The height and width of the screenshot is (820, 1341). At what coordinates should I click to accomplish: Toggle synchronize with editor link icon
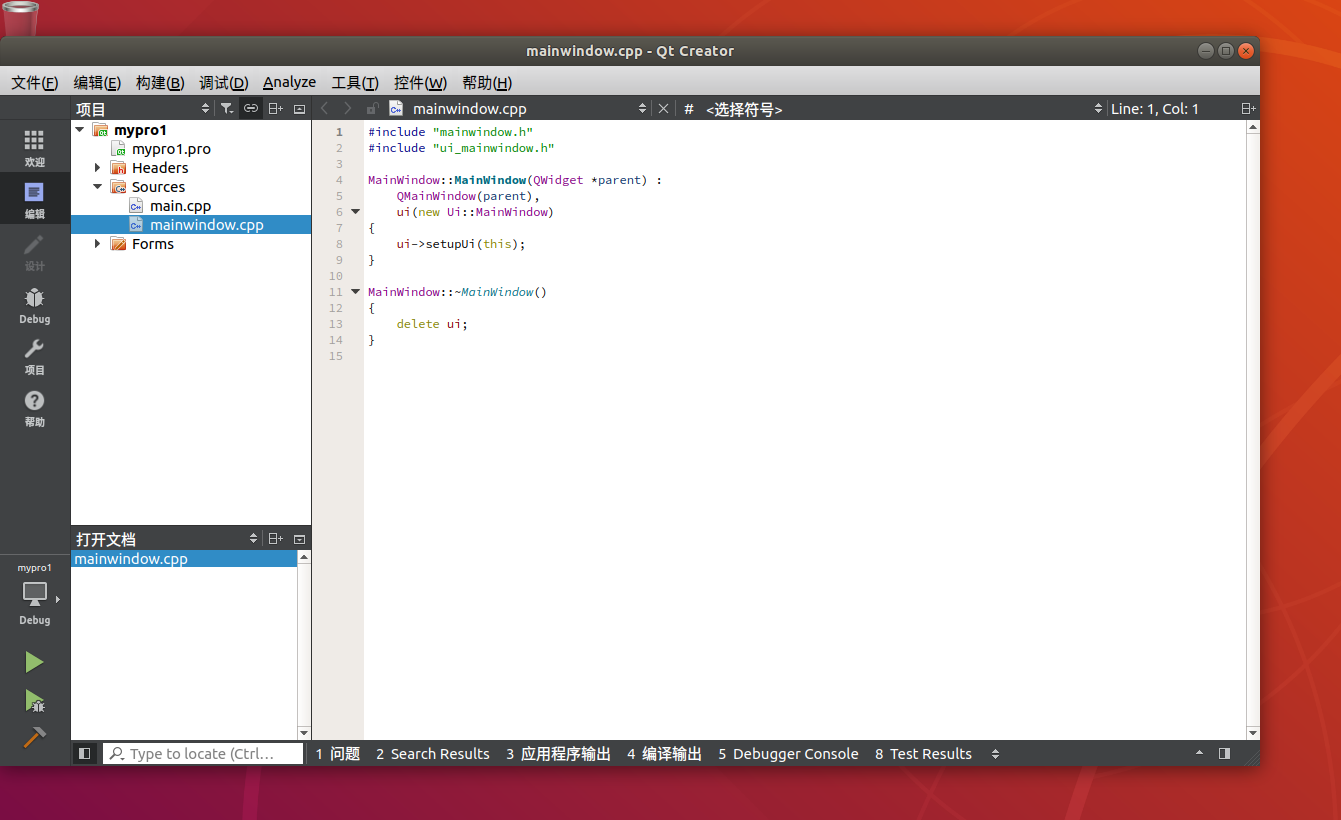pyautogui.click(x=251, y=108)
